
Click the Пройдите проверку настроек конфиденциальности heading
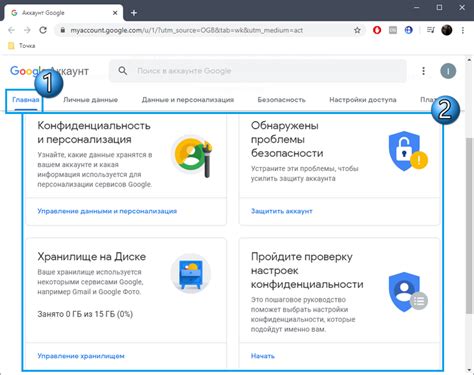(x=307, y=270)
